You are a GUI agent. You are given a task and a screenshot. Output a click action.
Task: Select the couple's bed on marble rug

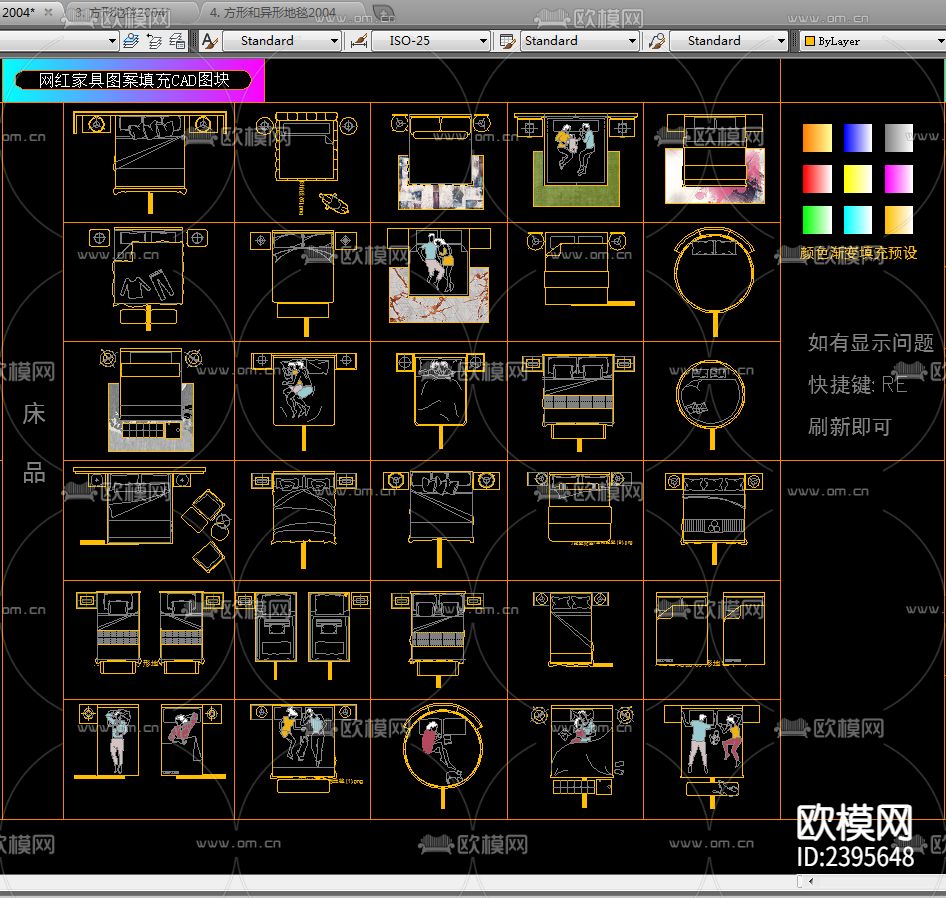[x=439, y=275]
